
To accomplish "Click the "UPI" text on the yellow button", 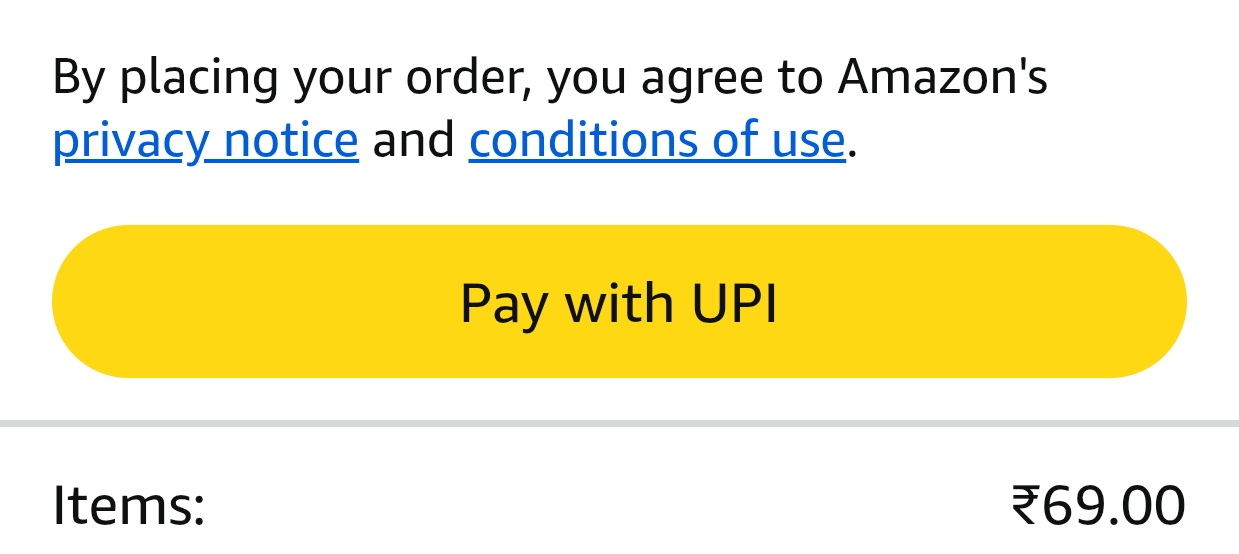I will pyautogui.click(x=734, y=302).
